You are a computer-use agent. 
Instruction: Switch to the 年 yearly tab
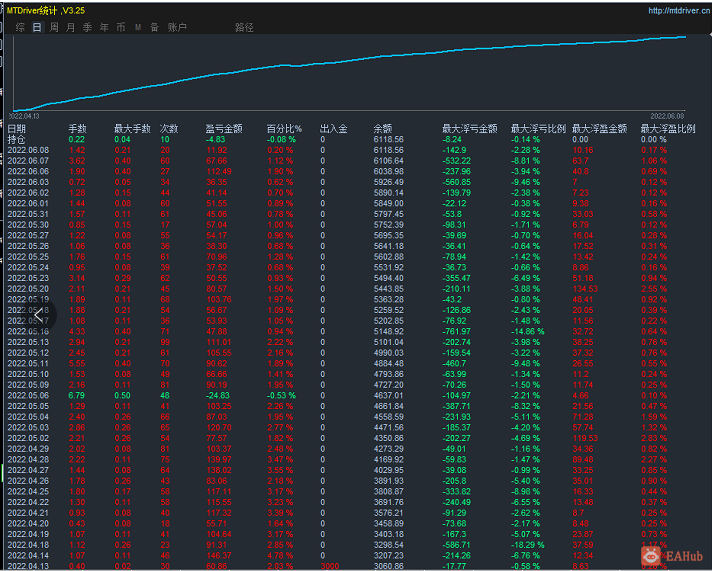[104, 28]
